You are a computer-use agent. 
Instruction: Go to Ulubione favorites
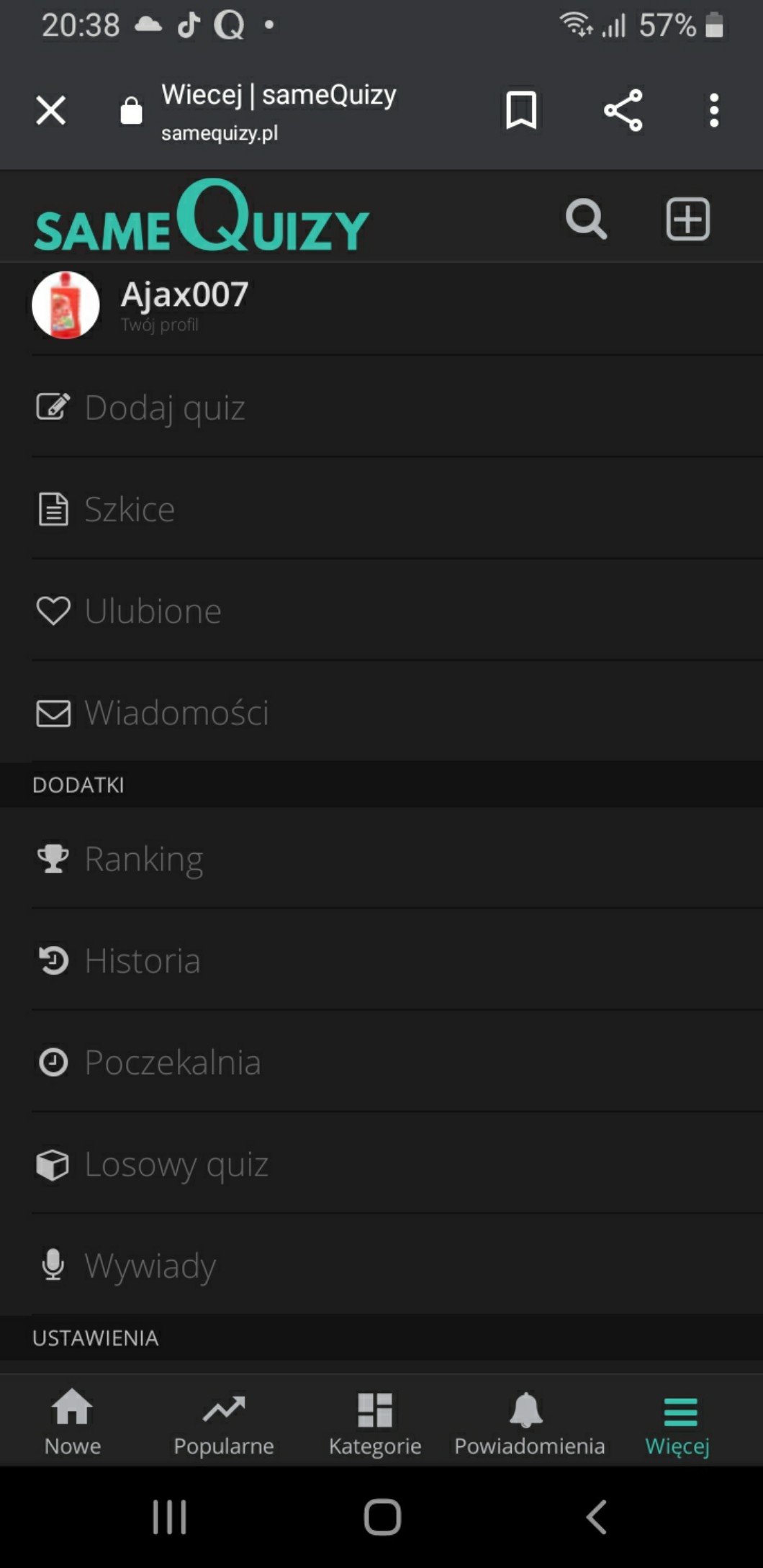pos(153,611)
